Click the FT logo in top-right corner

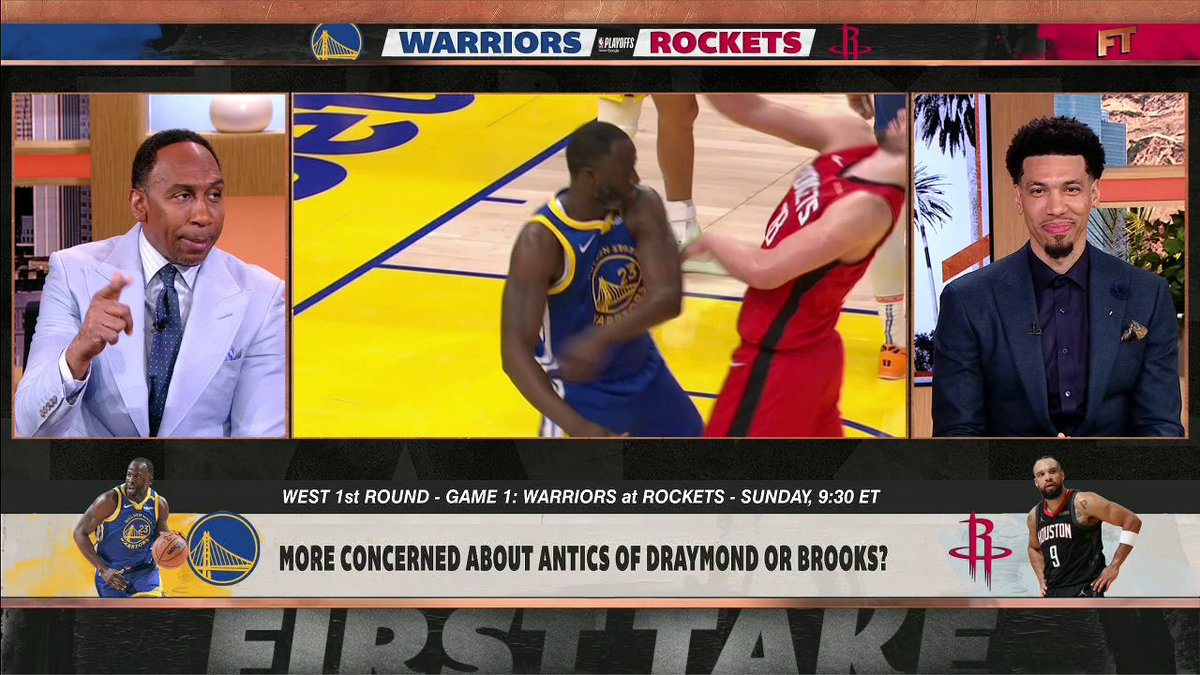click(x=1116, y=41)
